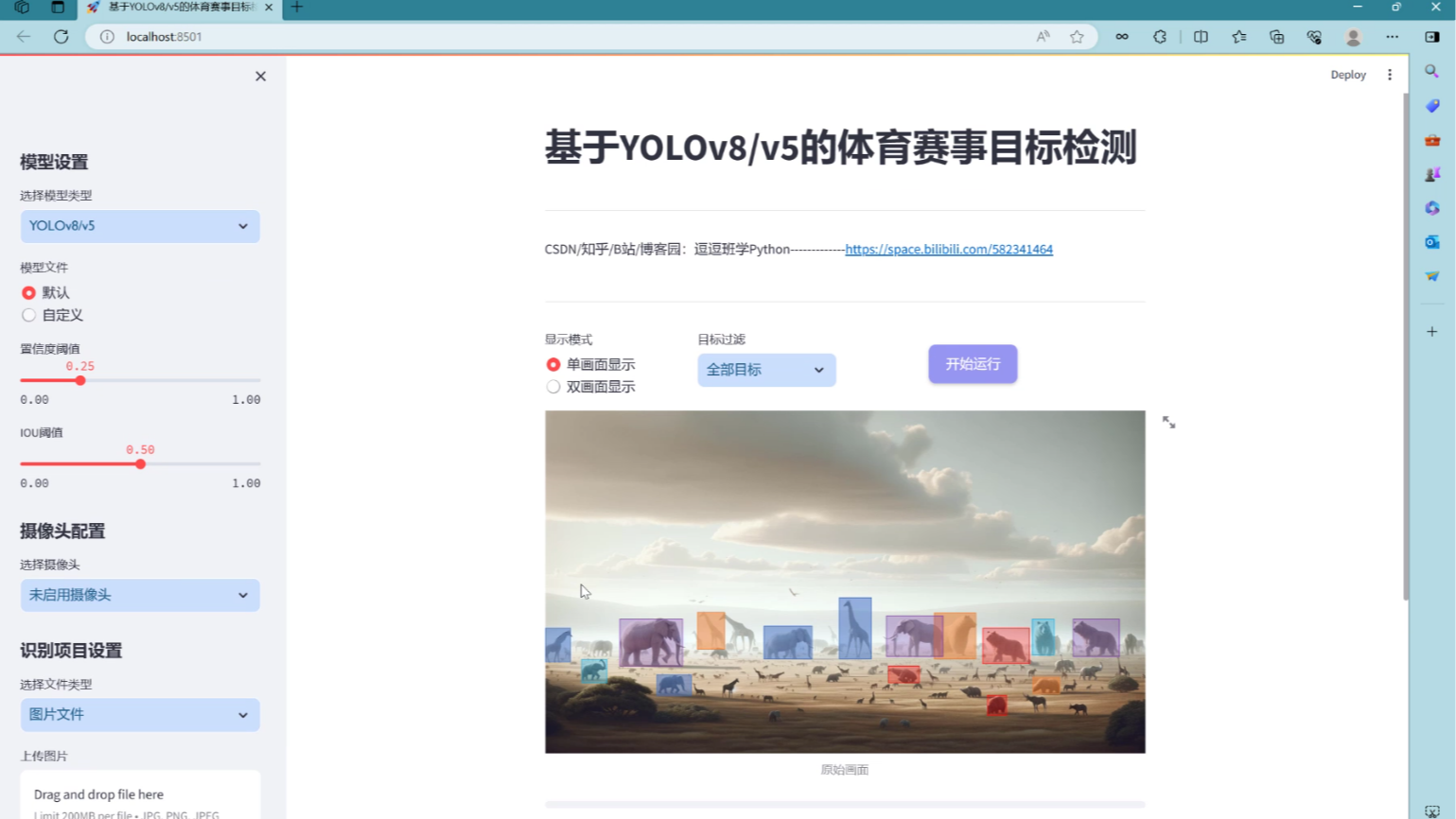Close the Streamlit sidebar panel

pos(260,77)
